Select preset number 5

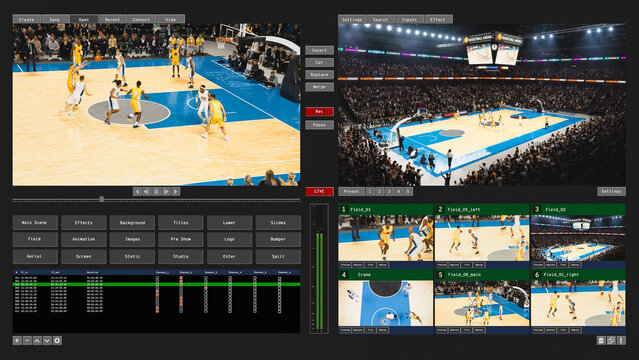[x=408, y=191]
